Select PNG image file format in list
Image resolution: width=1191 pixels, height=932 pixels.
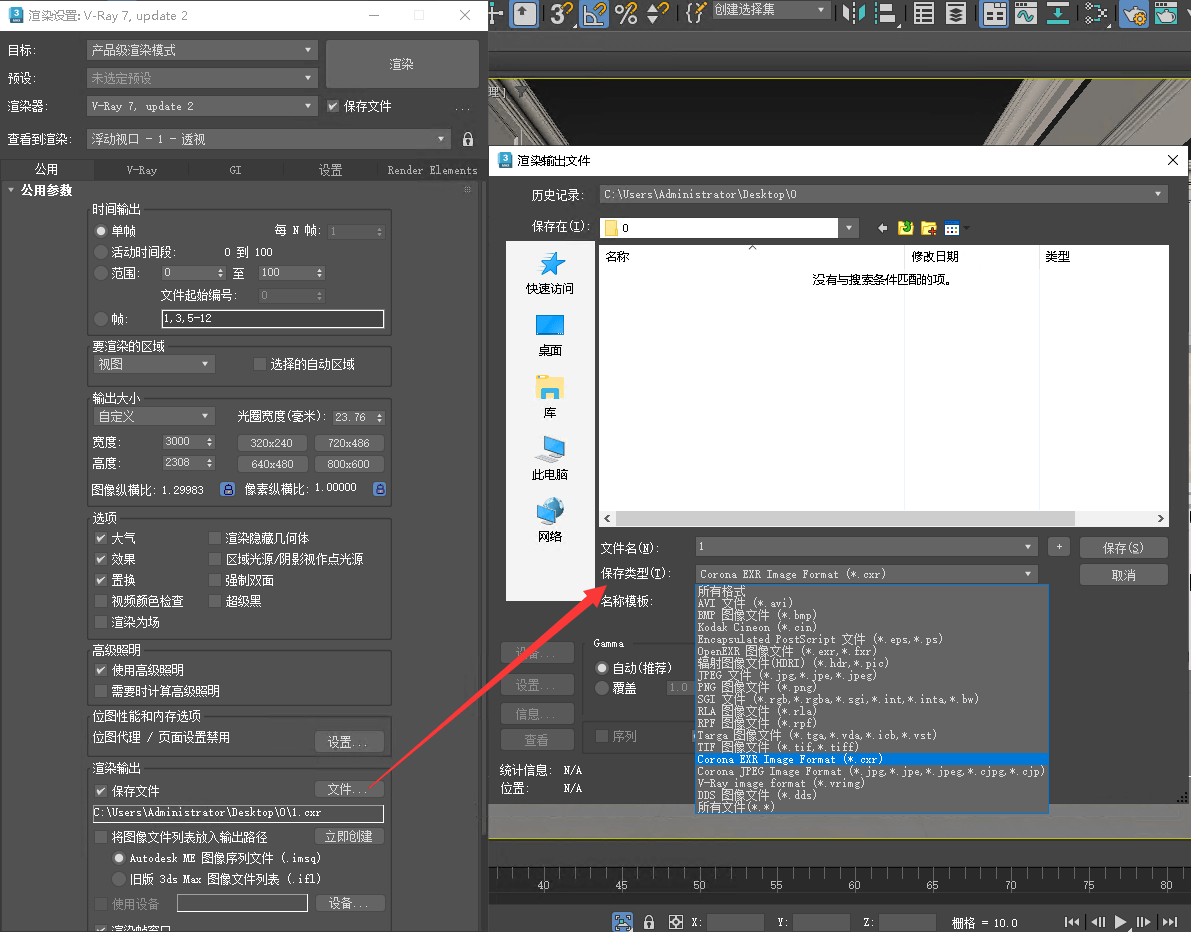point(758,687)
